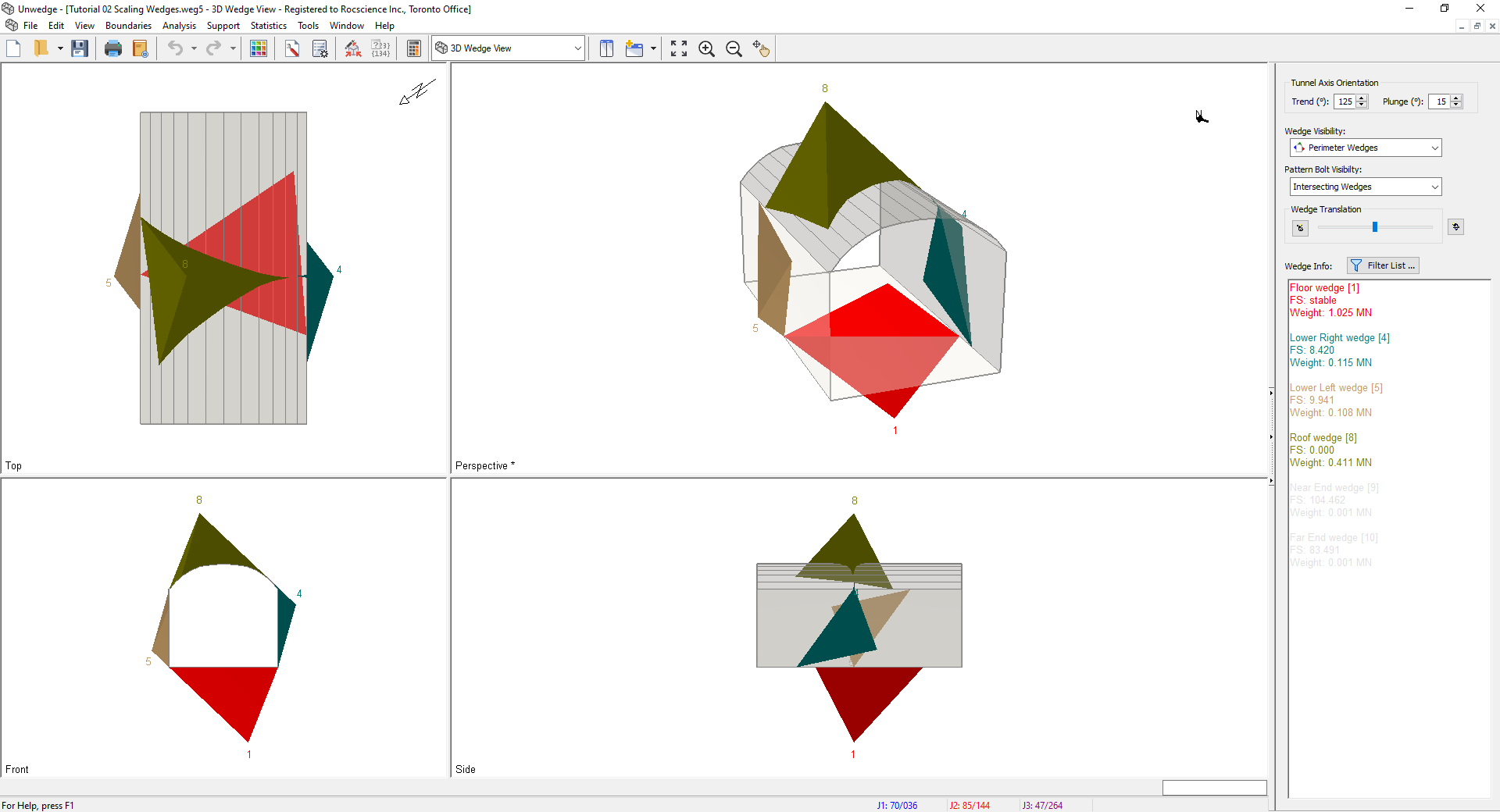
Task: Click the Trend angle input field
Action: click(x=1345, y=101)
